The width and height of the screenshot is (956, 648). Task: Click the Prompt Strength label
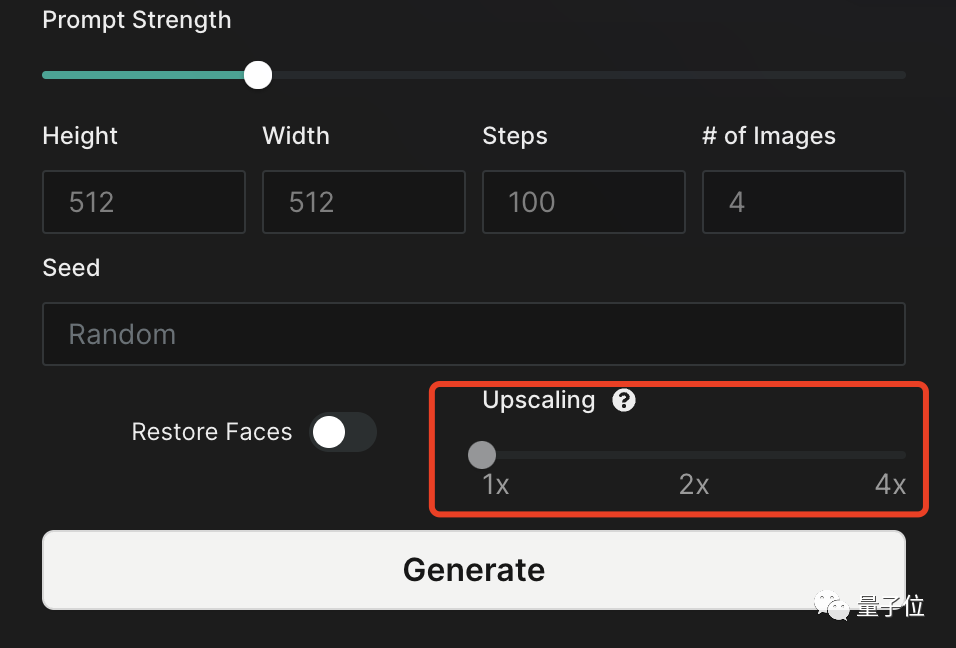[x=137, y=20]
